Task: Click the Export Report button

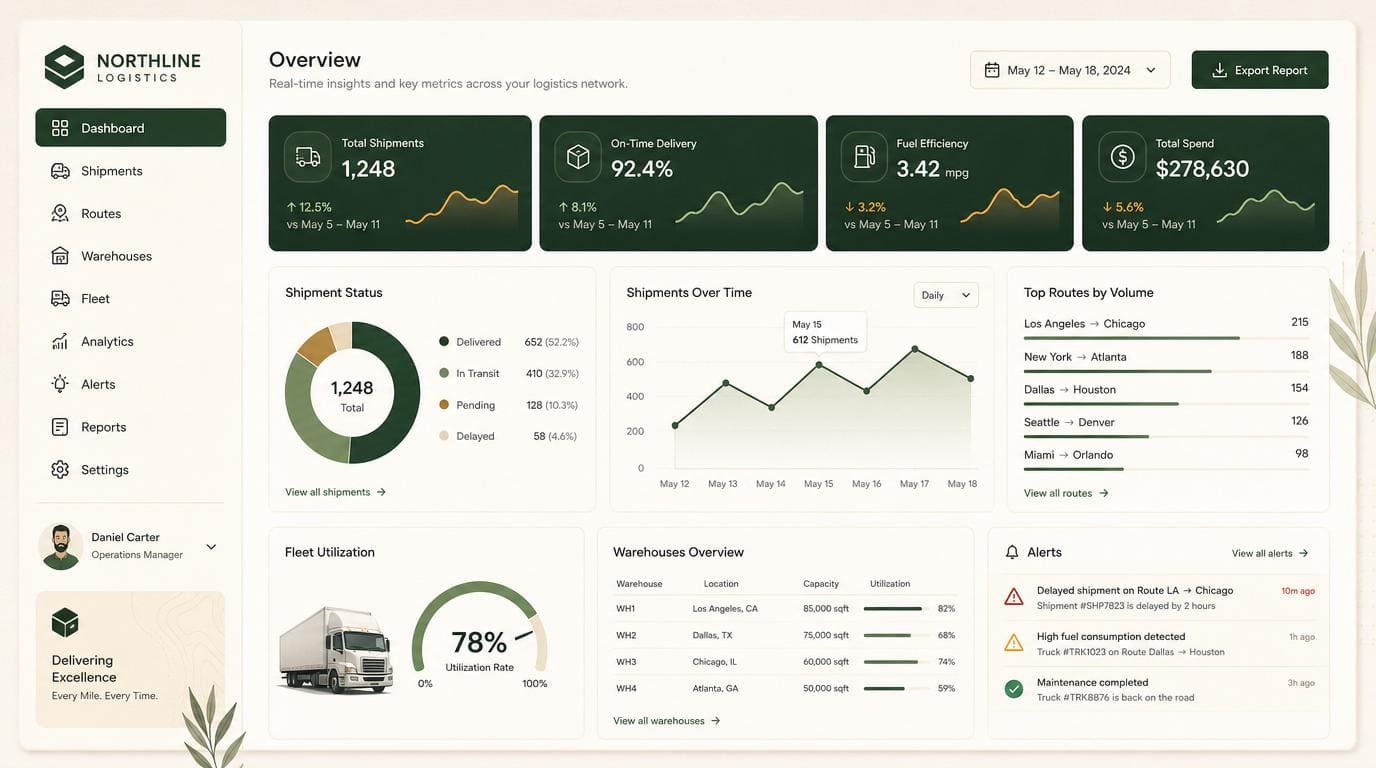Action: coord(1260,70)
